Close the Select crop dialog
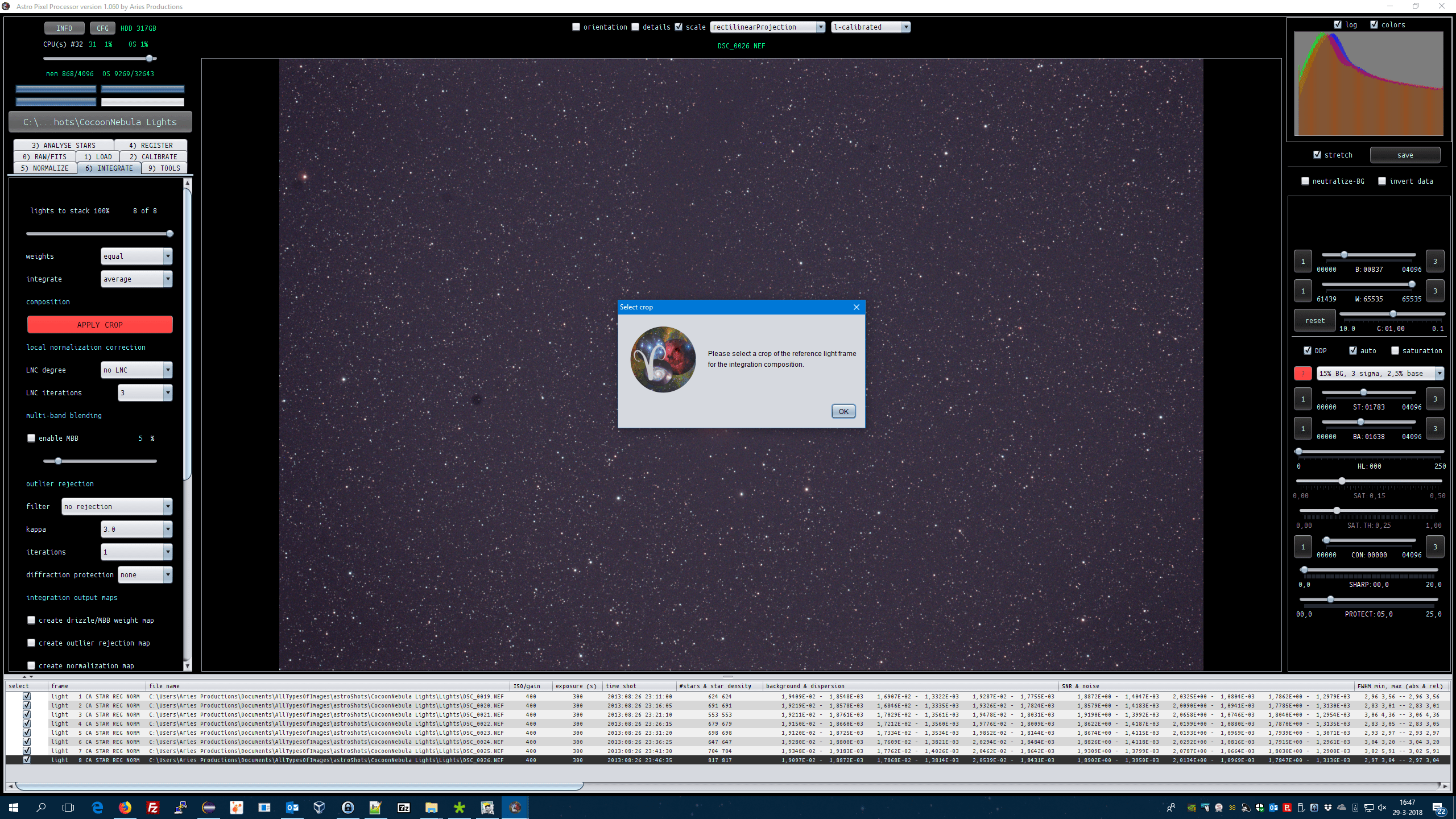 pyautogui.click(x=857, y=307)
